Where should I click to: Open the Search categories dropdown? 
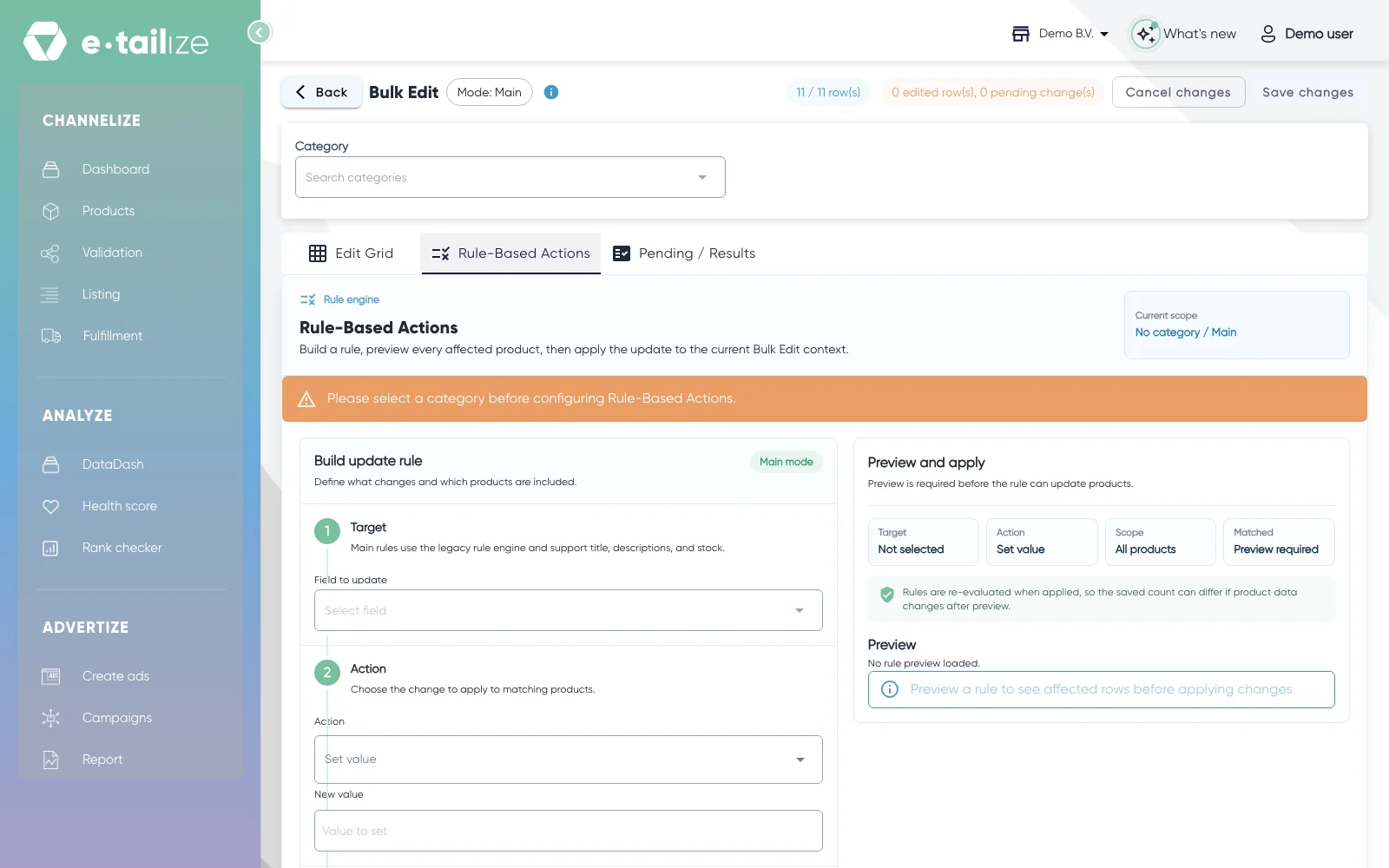point(510,177)
